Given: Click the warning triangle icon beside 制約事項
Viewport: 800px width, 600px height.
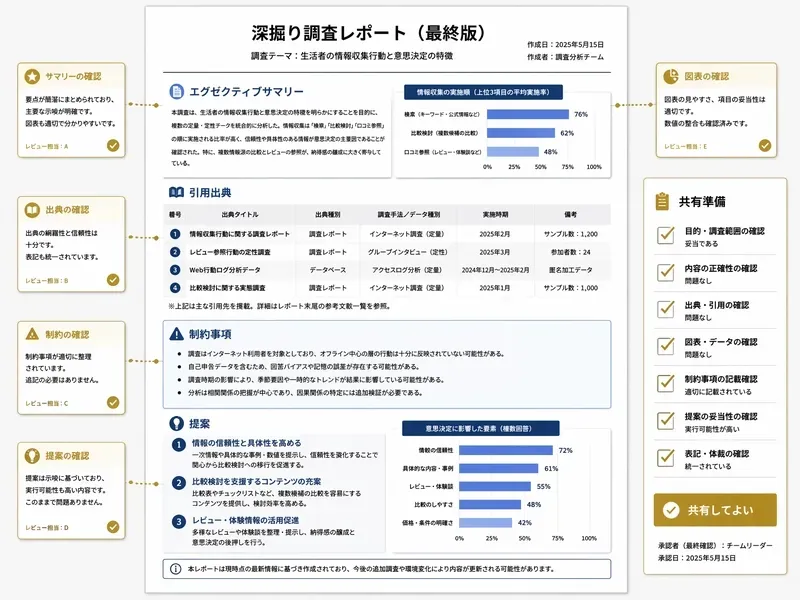Looking at the screenshot, I should click(176, 334).
